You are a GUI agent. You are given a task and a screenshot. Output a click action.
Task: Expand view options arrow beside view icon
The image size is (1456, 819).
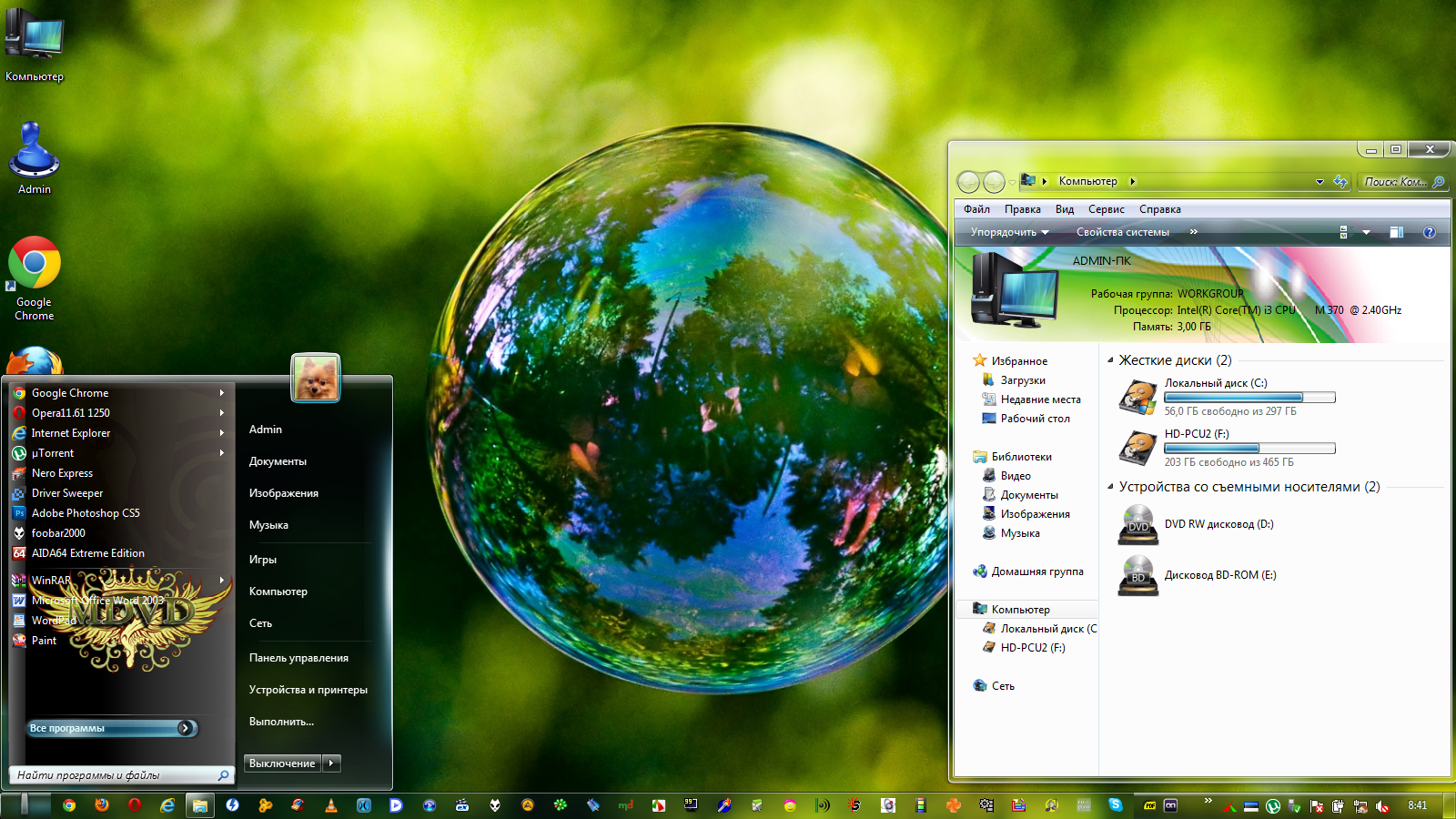click(x=1366, y=232)
